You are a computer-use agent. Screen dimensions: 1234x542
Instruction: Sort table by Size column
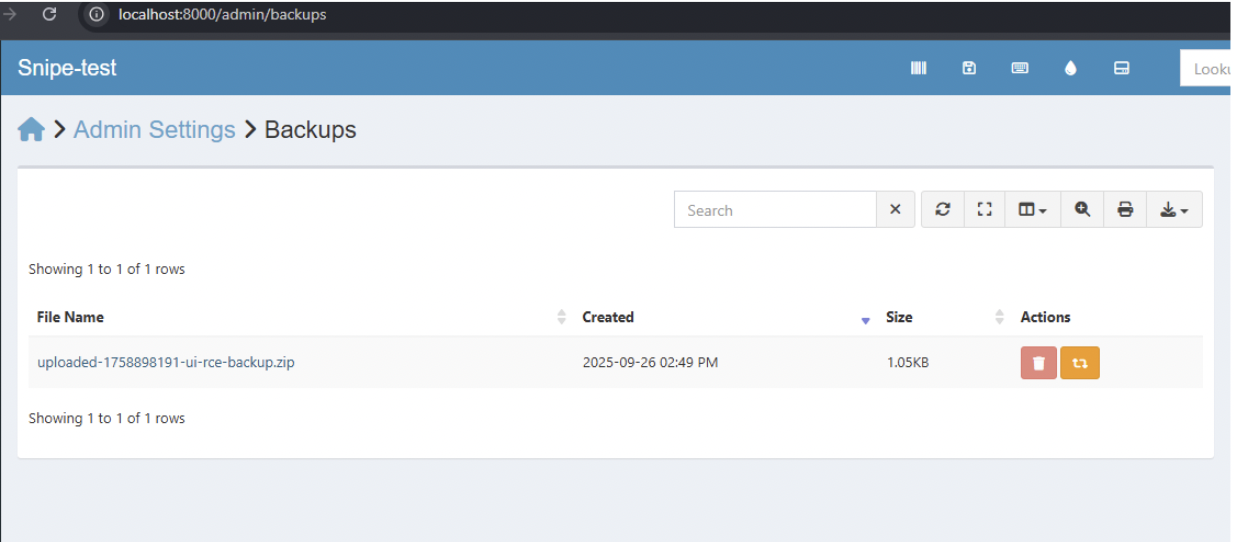(x=899, y=317)
